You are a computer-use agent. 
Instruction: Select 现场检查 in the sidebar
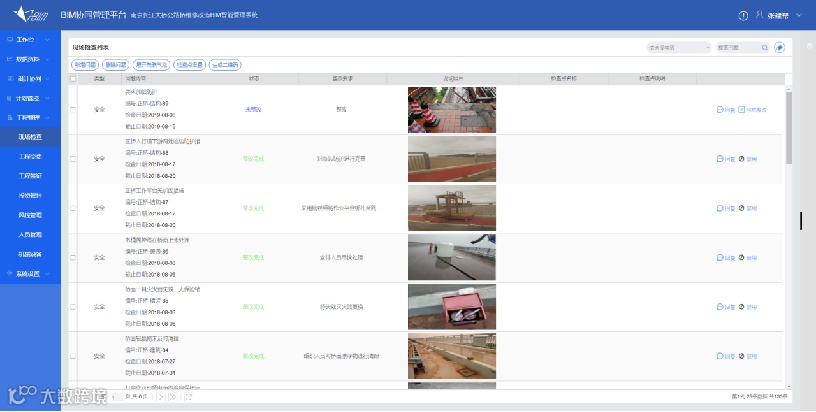[30, 137]
